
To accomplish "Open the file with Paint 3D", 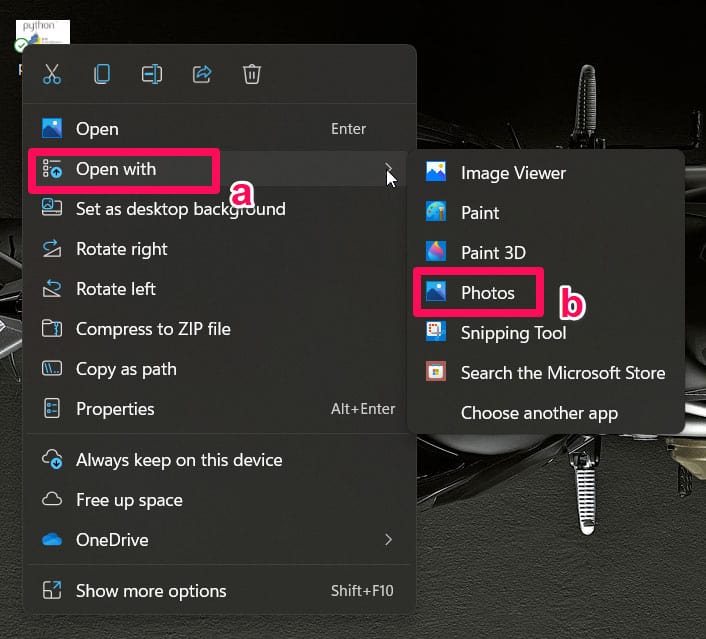I will click(546, 253).
